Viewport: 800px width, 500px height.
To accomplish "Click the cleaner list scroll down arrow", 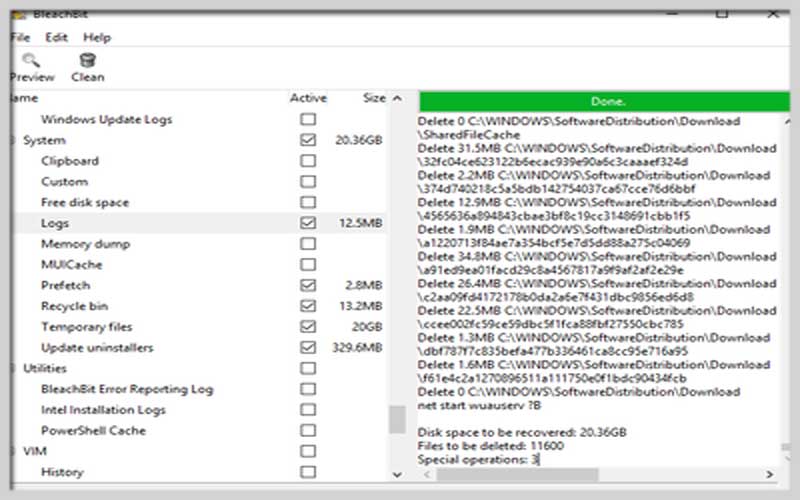I will 397,474.
